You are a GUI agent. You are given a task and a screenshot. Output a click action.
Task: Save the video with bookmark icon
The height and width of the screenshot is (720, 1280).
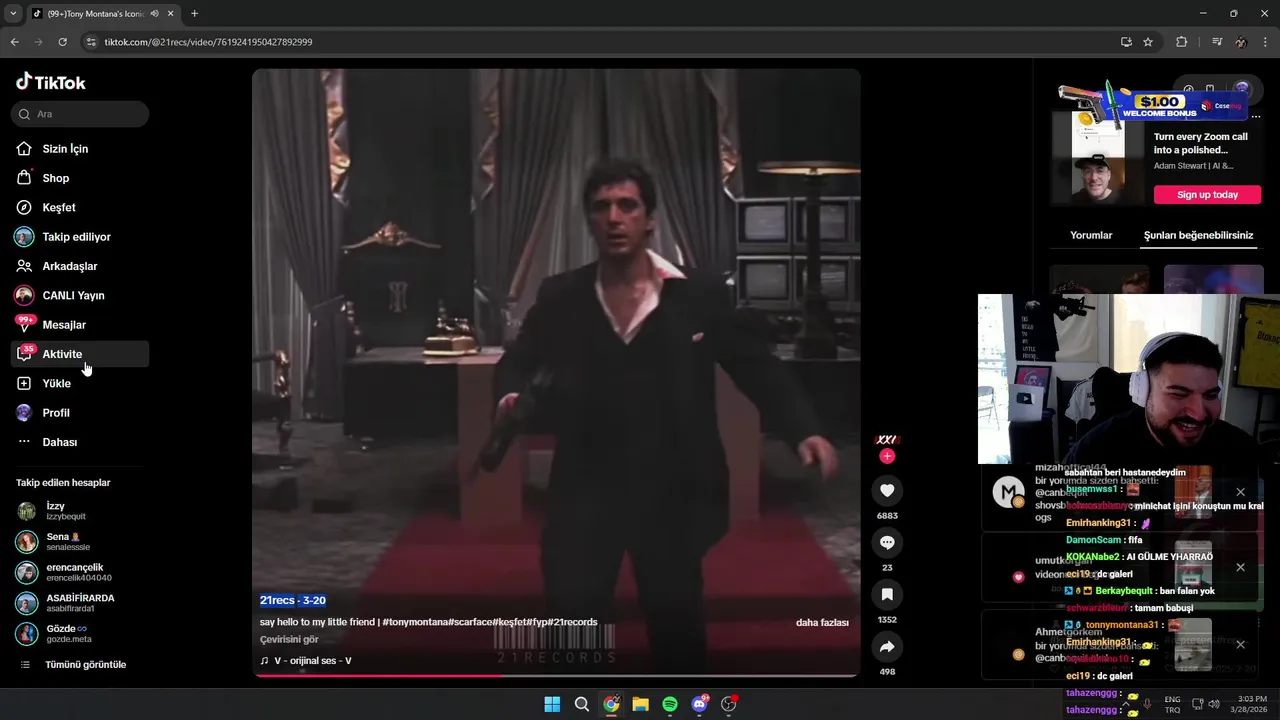coord(887,594)
